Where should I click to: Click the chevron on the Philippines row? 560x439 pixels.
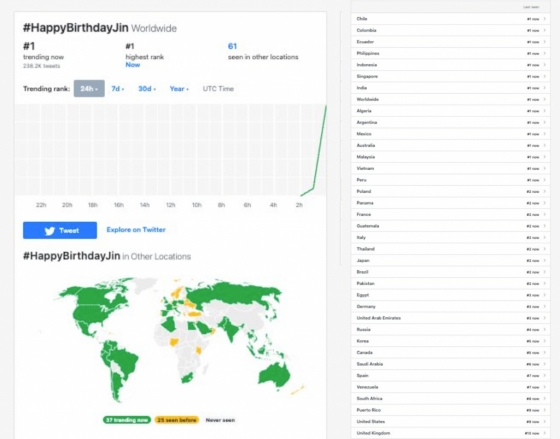(545, 53)
